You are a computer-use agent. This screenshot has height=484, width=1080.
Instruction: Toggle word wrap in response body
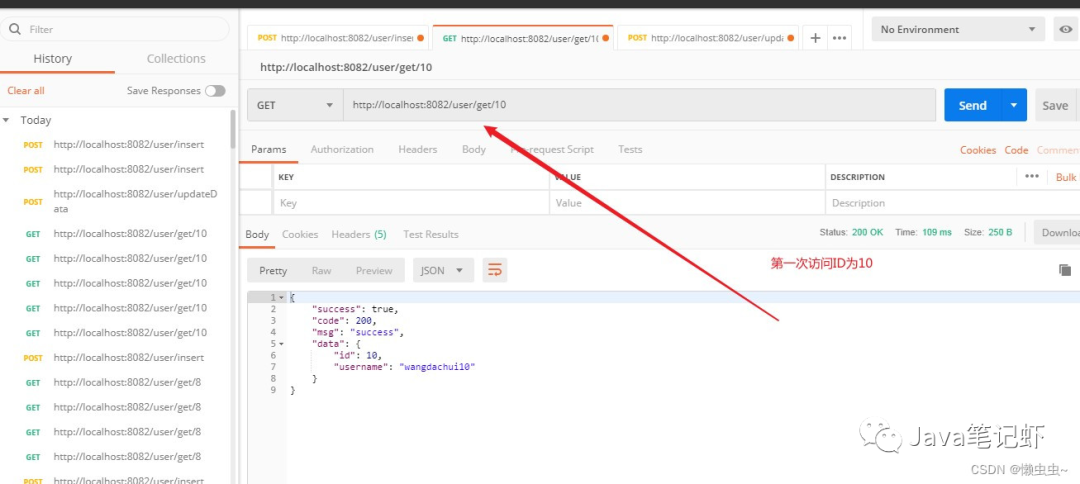(x=495, y=271)
